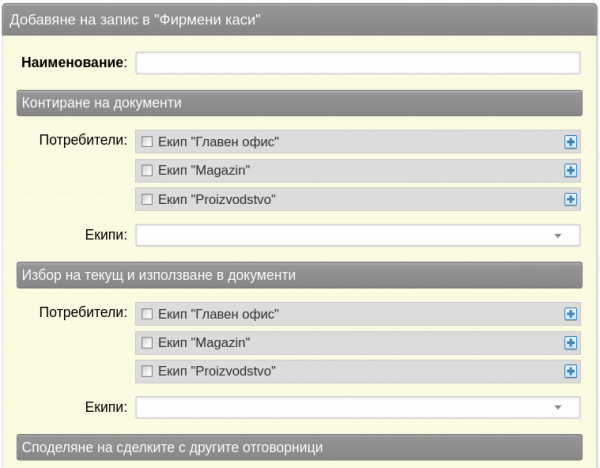600x468 pixels.
Task: Check Екип "Главен офис" under Контиране на документи
Action: (147, 142)
